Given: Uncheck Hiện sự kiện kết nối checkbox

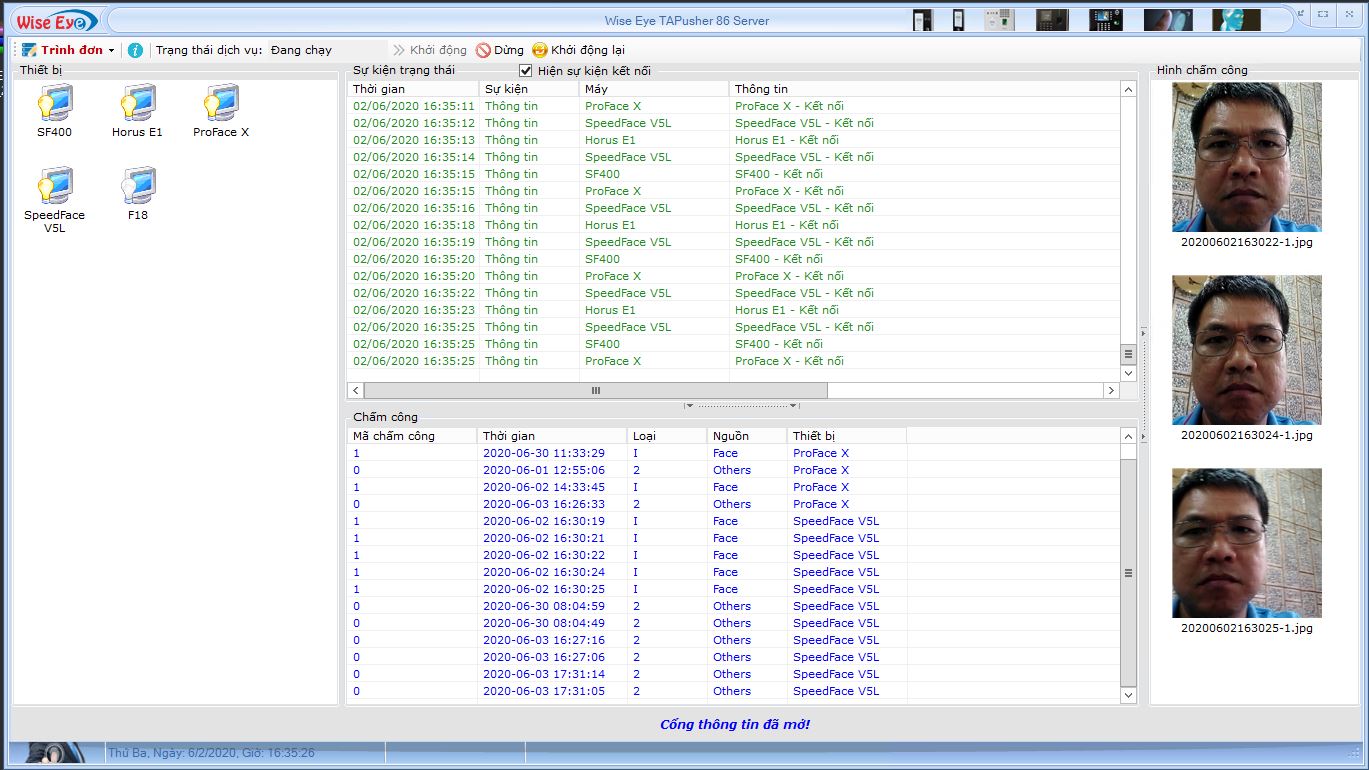Looking at the screenshot, I should (526, 70).
